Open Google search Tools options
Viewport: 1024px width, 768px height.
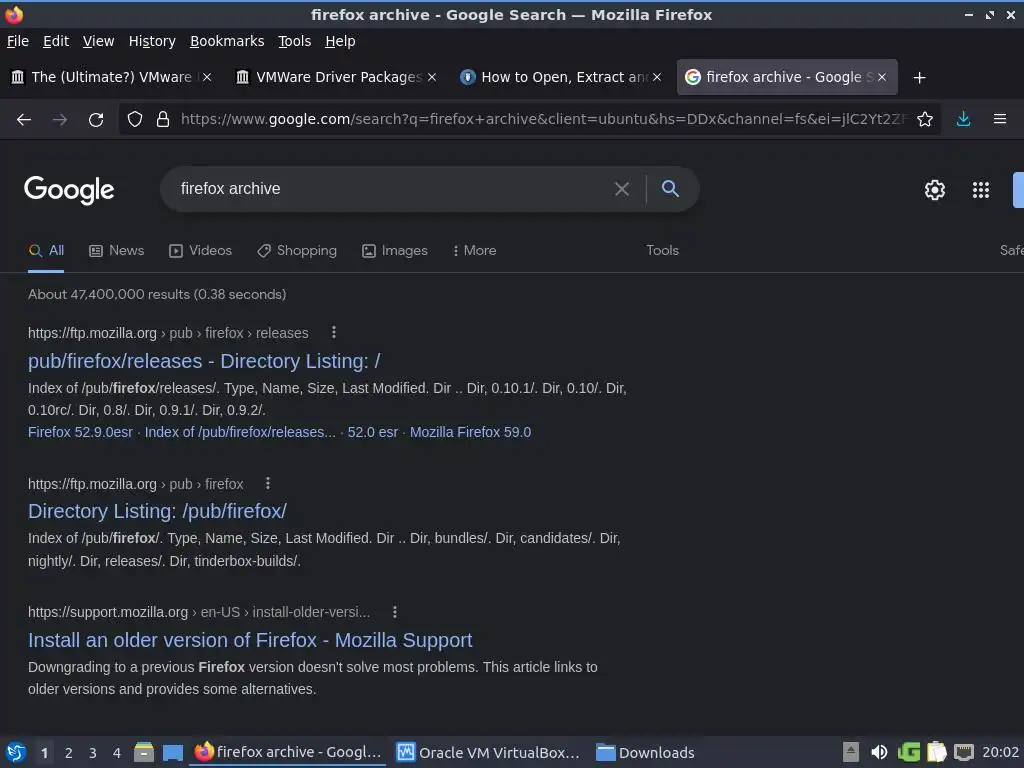pyautogui.click(x=662, y=251)
